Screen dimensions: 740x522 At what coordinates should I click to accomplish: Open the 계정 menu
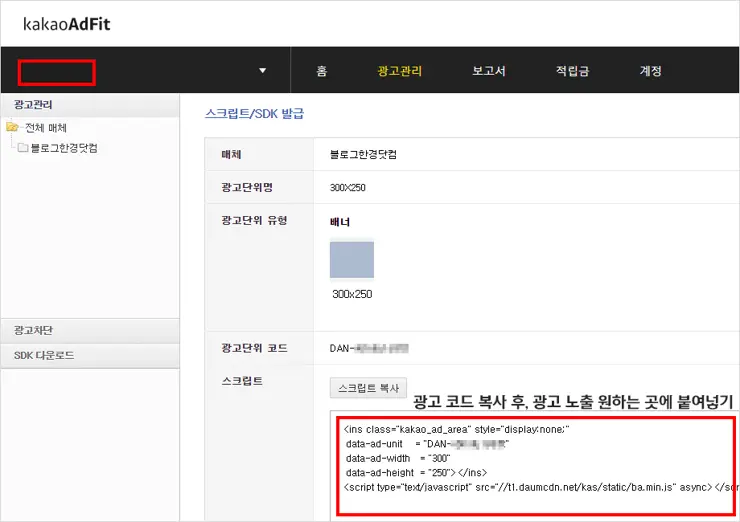(651, 71)
